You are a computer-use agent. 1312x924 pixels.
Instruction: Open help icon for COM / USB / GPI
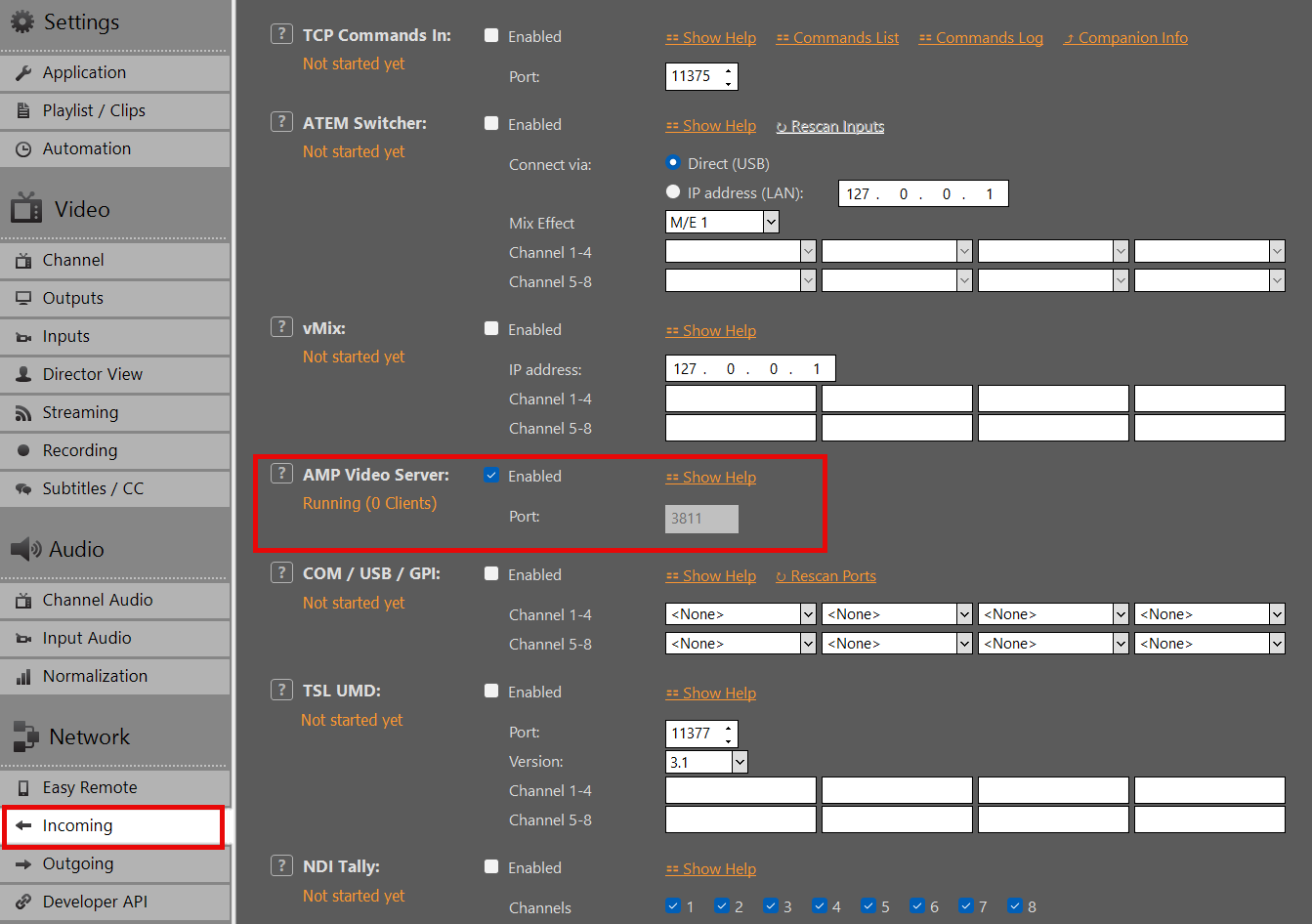click(281, 572)
